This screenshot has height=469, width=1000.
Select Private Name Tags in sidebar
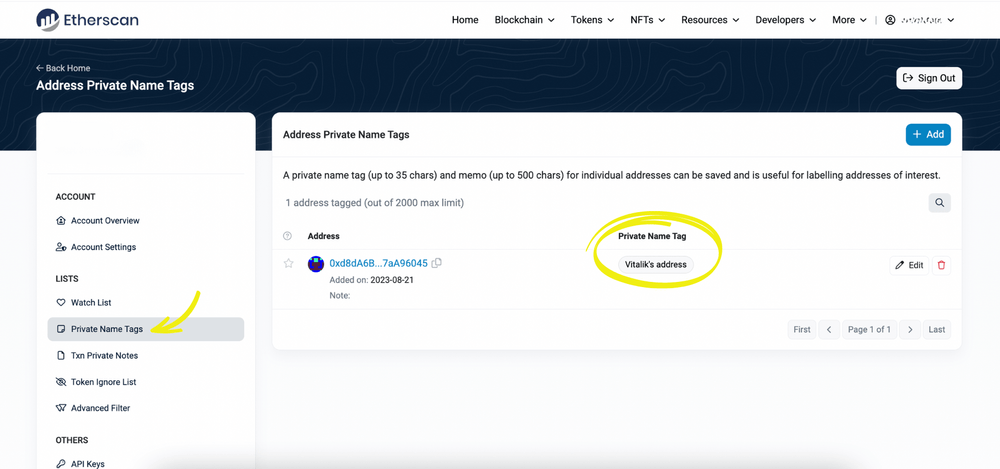(x=145, y=329)
